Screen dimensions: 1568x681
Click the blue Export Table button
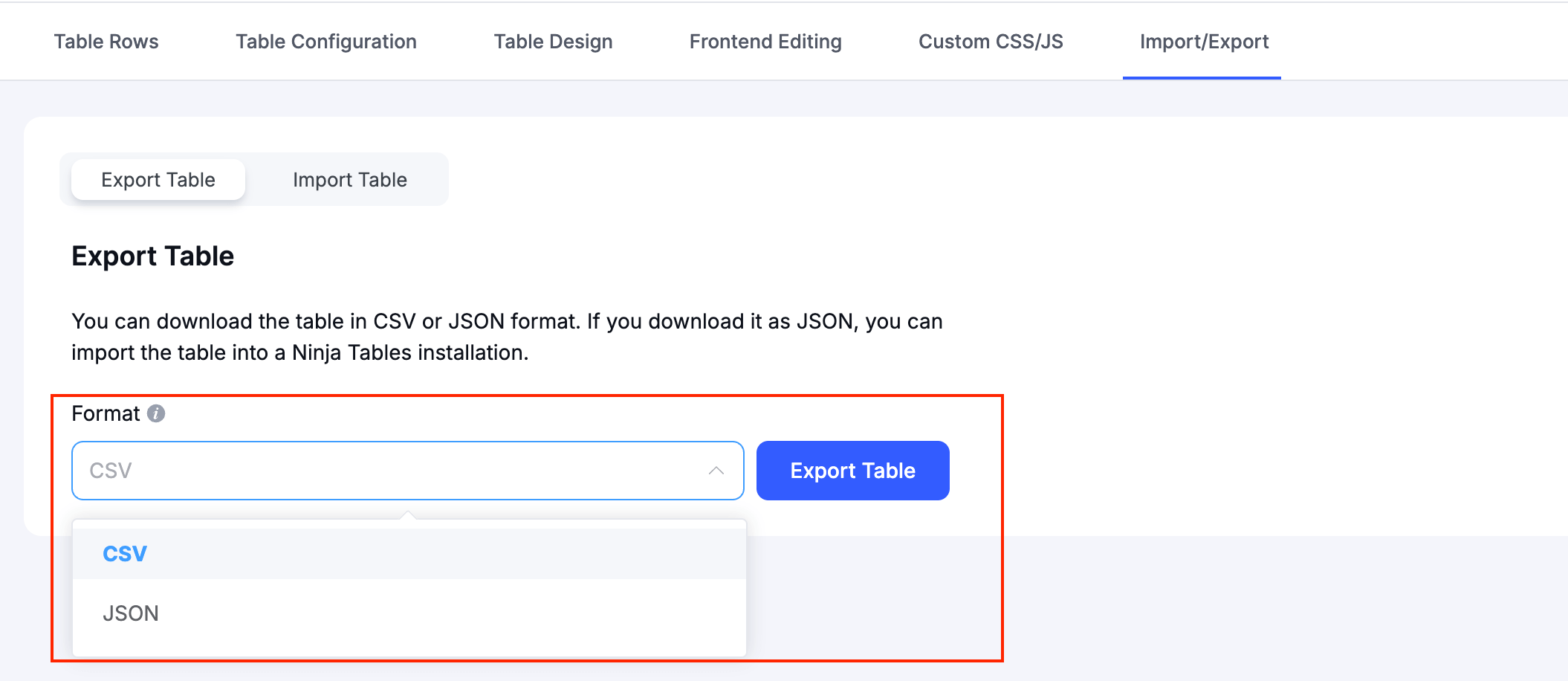(853, 471)
